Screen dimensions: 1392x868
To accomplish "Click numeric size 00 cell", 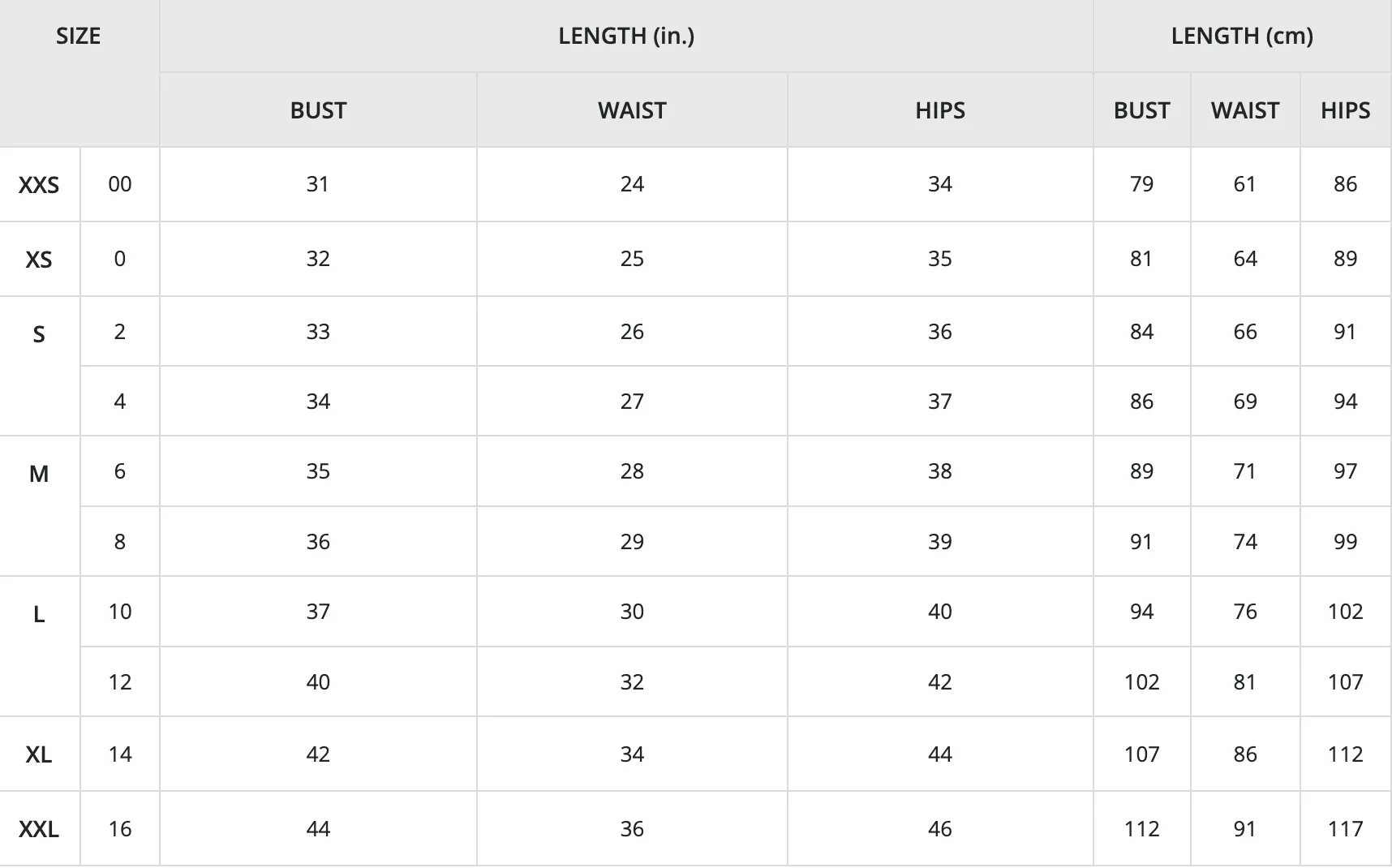I will click(x=120, y=184).
